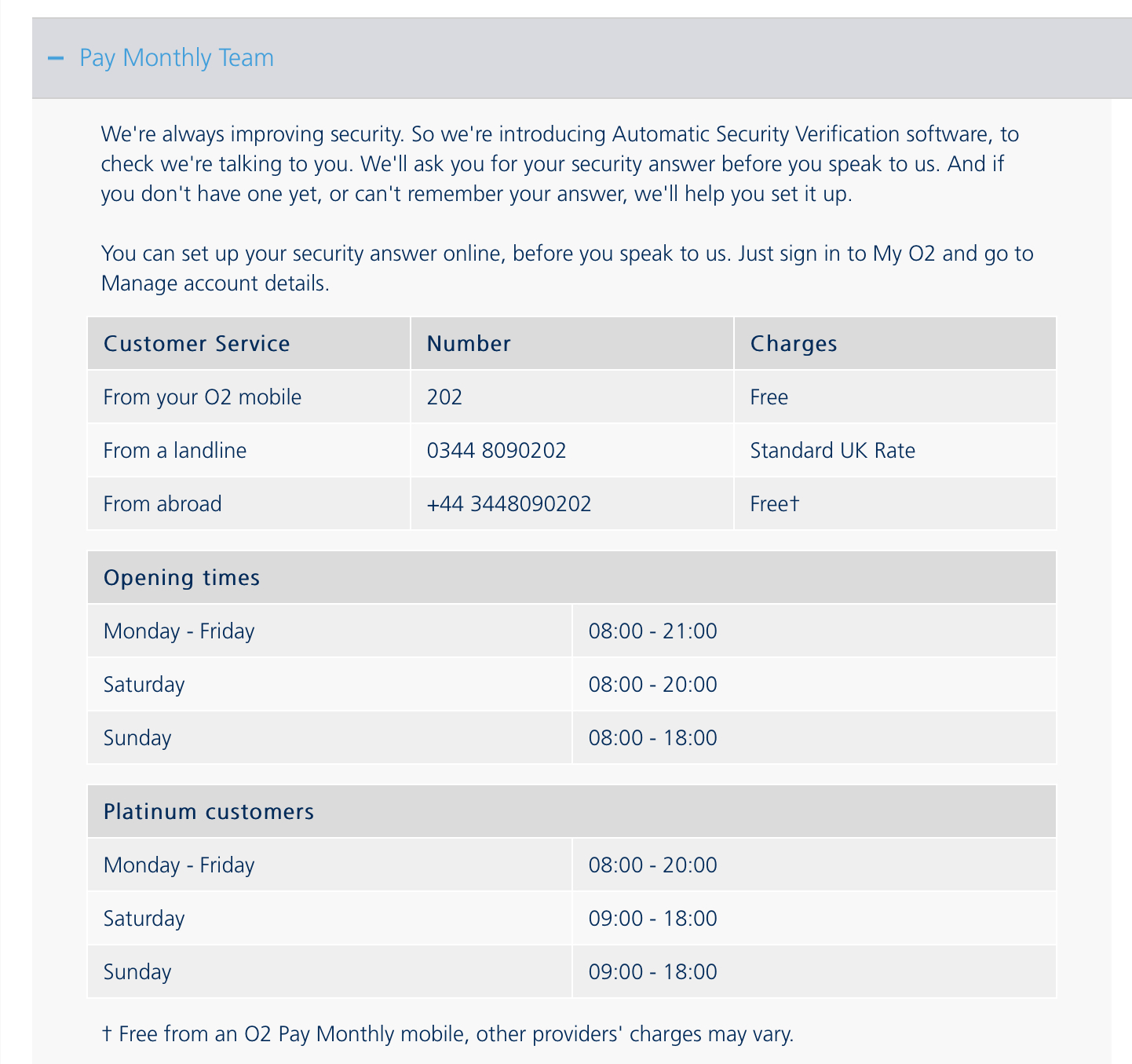The width and height of the screenshot is (1132, 1064).
Task: Click the dagger footnote about Pay Monthly mobile
Action: pos(447,1033)
